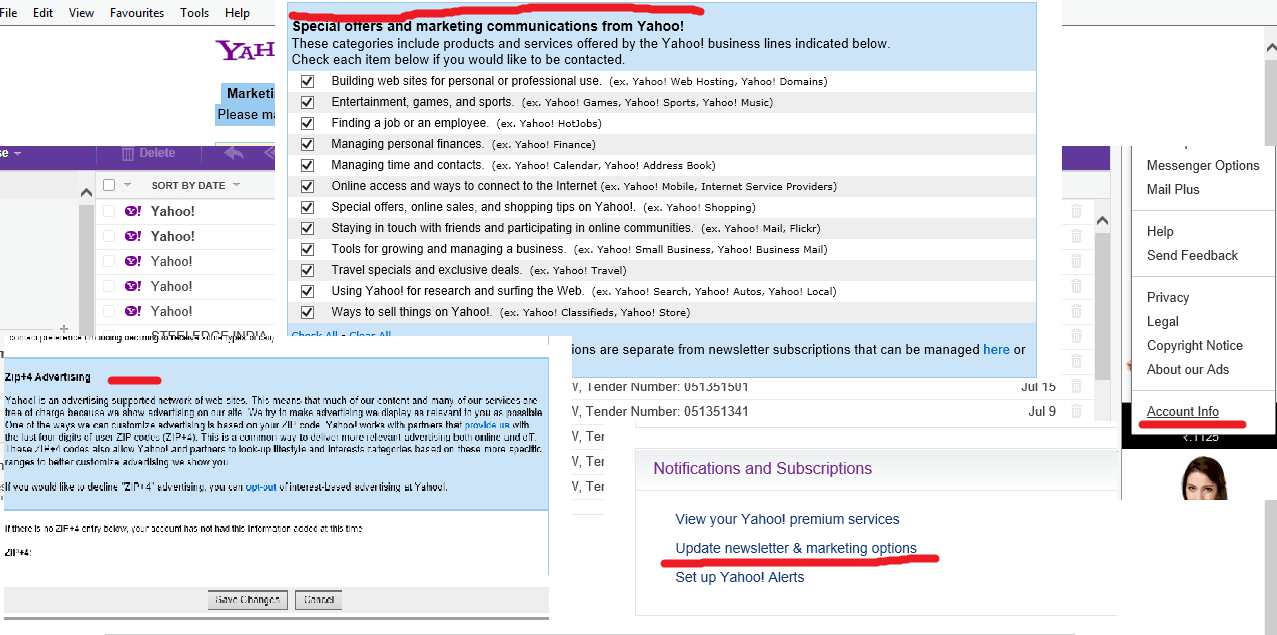Click the plus icon in the left folder pane
This screenshot has height=635, width=1277.
[63, 327]
